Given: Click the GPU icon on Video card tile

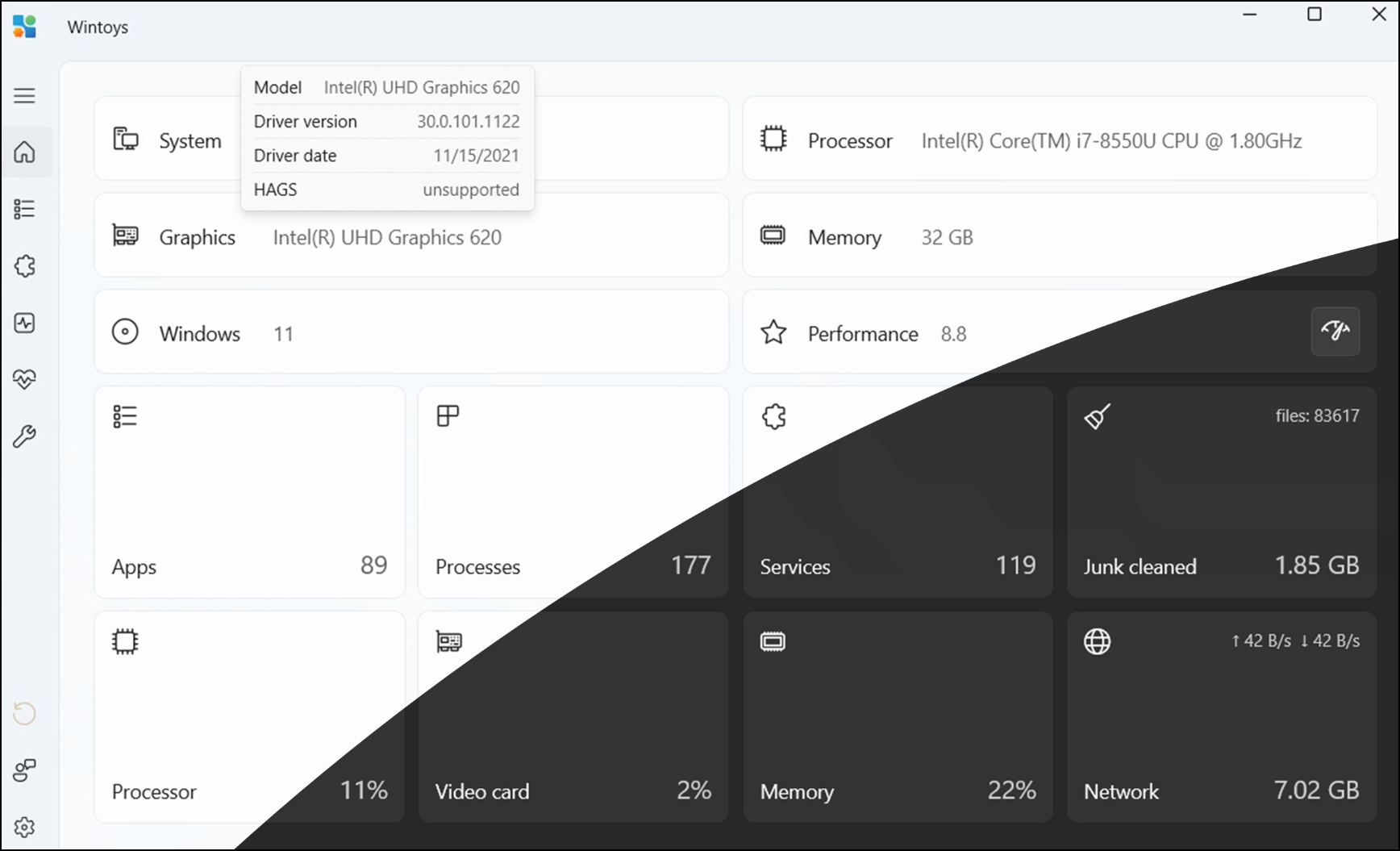Looking at the screenshot, I should pyautogui.click(x=449, y=641).
